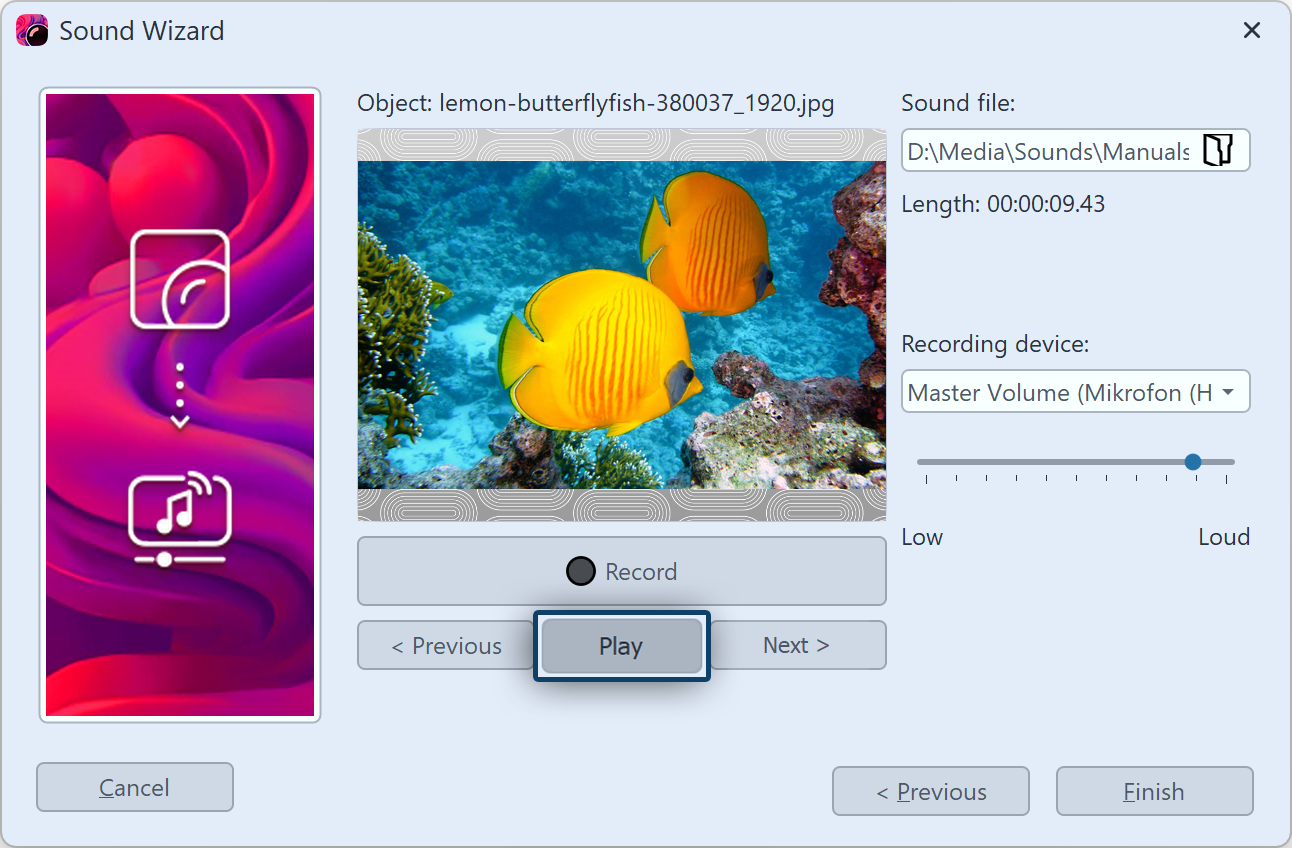Close the Sound Wizard window

[1251, 31]
